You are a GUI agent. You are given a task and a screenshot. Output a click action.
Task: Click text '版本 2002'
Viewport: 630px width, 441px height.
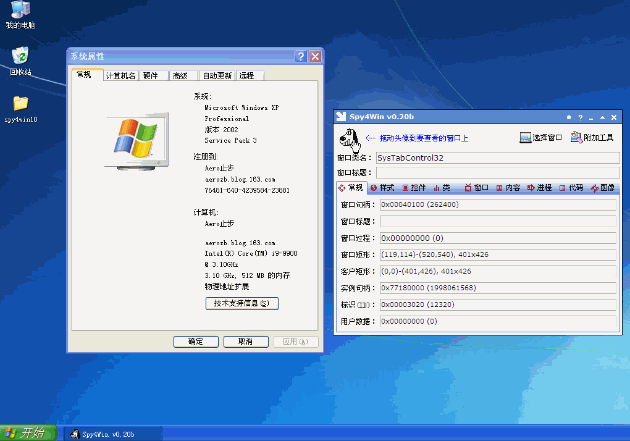point(221,130)
